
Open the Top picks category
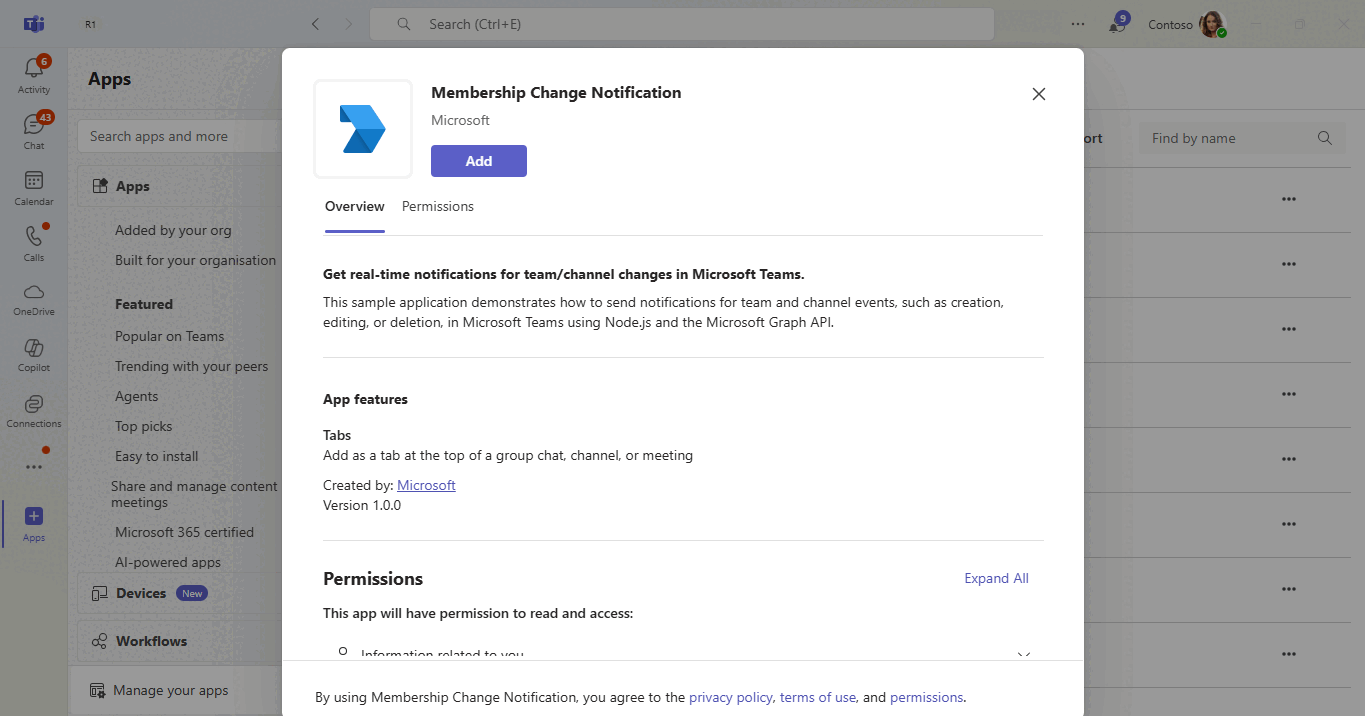(x=144, y=427)
